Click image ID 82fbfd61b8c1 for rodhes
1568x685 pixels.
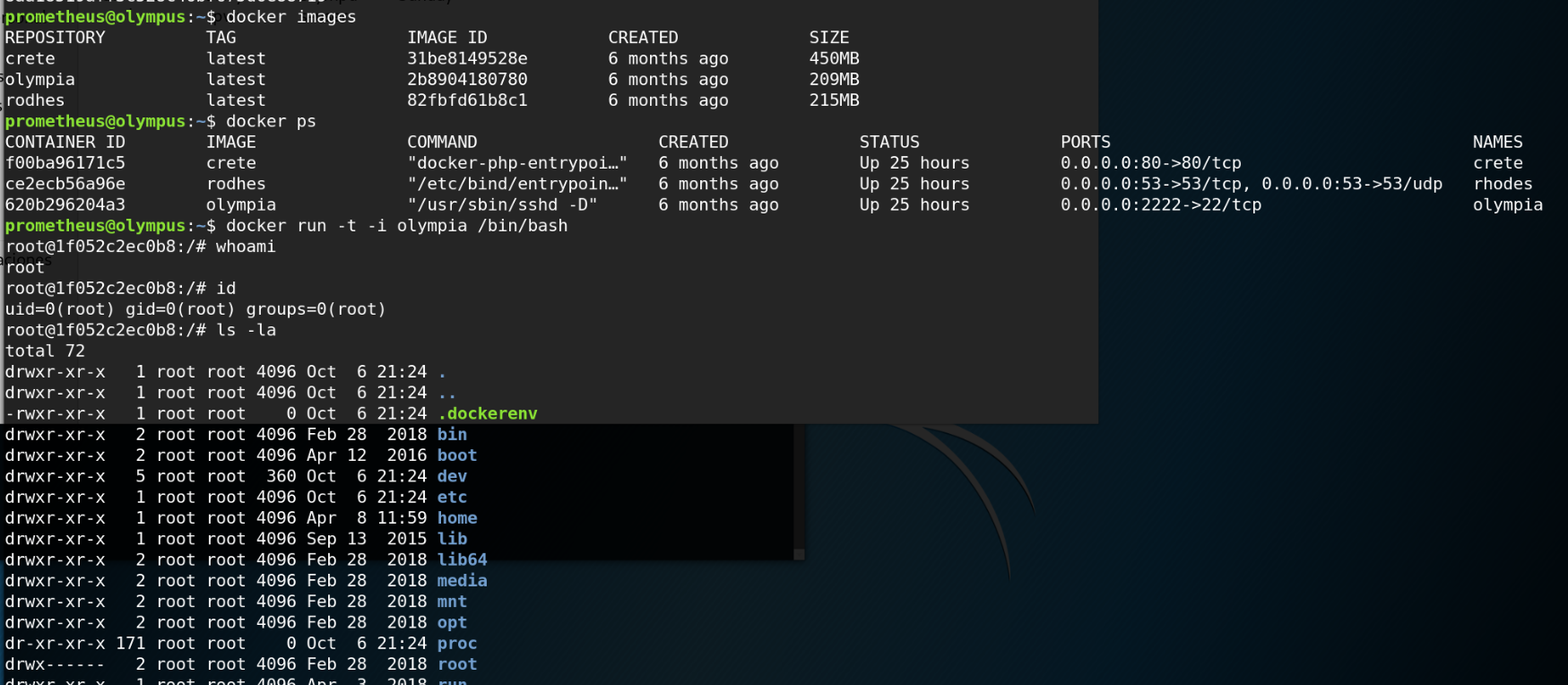pos(467,100)
